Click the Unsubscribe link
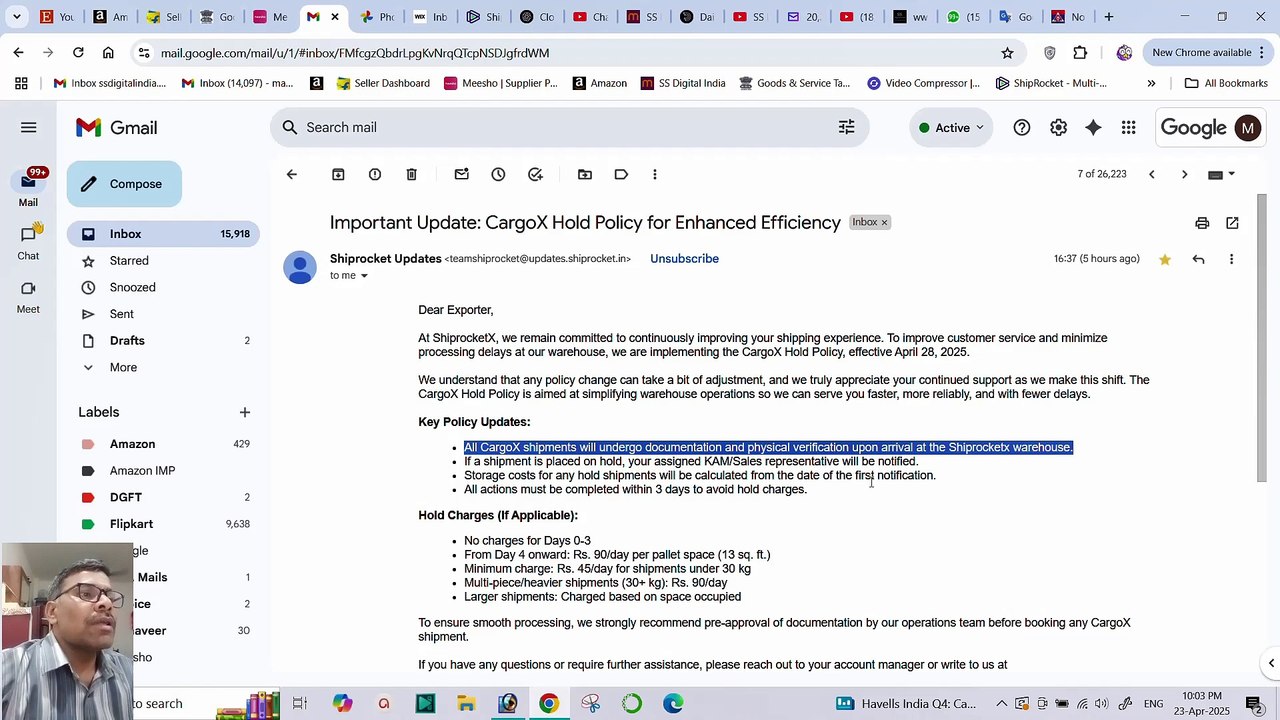The image size is (1280, 720). pyautogui.click(x=684, y=259)
